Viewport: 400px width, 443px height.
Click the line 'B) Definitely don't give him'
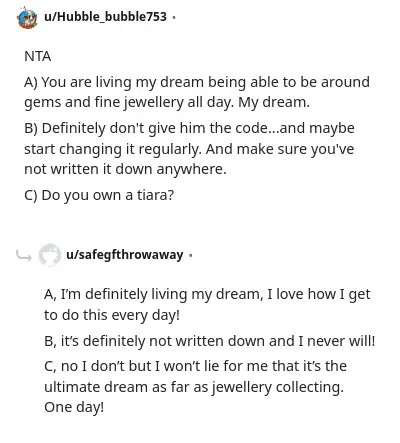189,128
